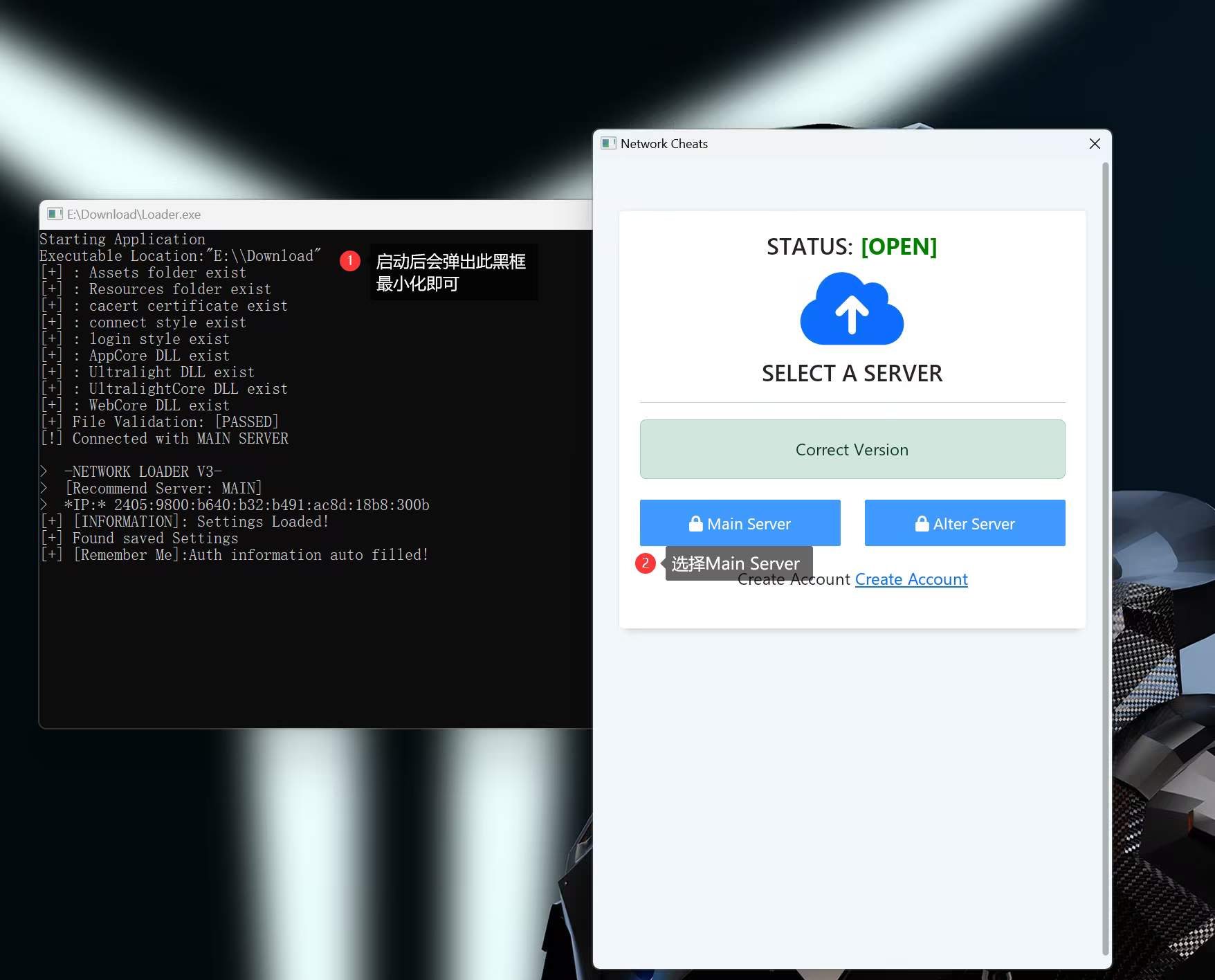The image size is (1215, 980).
Task: Choose the Alter Server button
Action: 965,523
